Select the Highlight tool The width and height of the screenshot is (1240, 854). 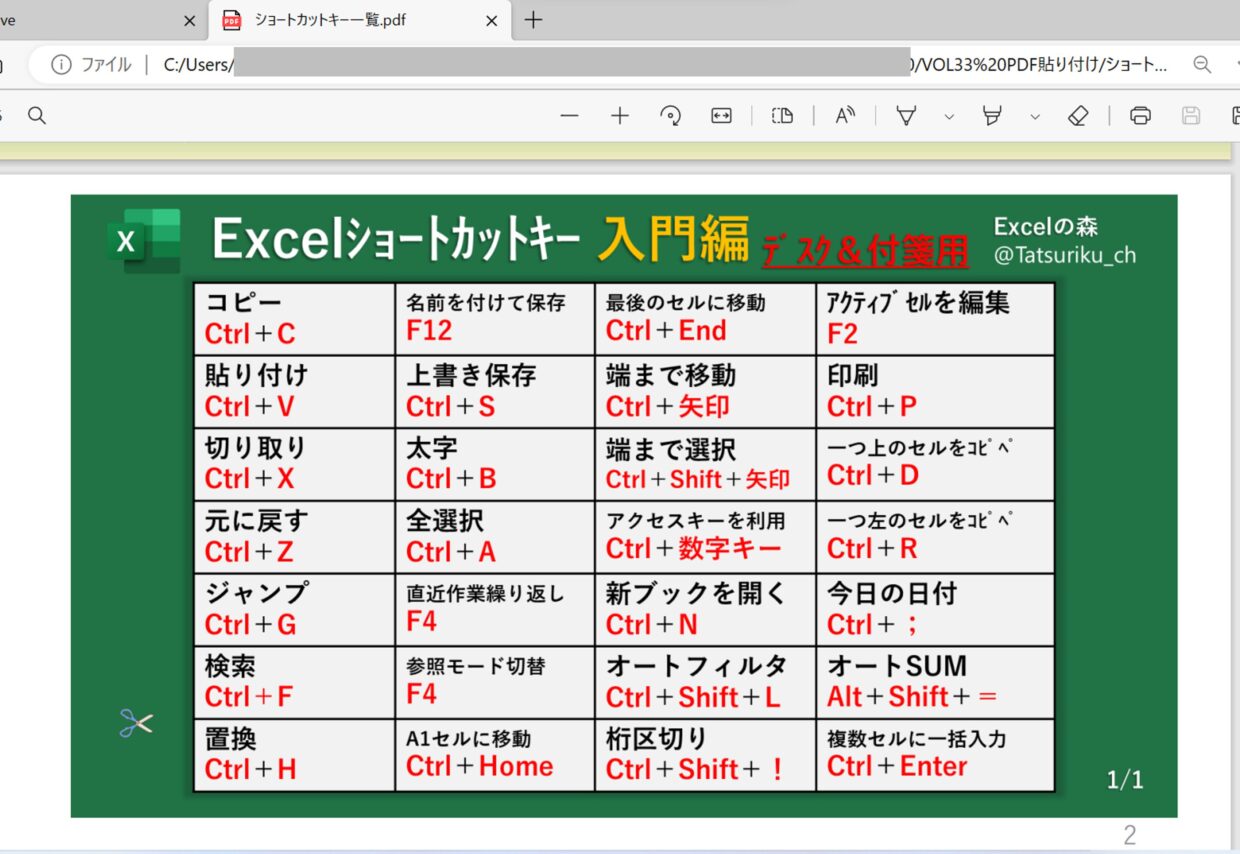pos(992,116)
